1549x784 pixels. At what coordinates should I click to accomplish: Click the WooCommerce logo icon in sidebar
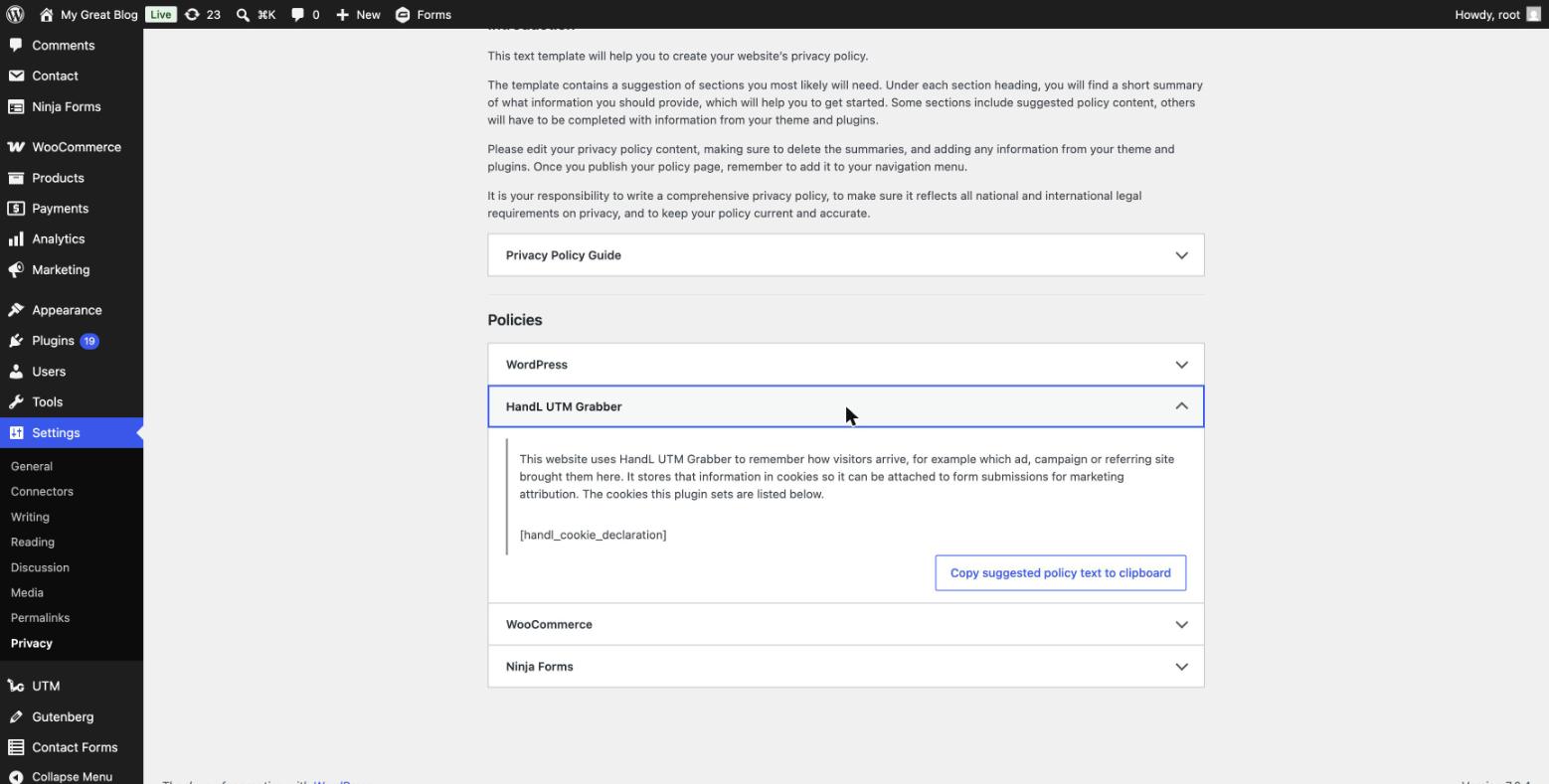(16, 147)
